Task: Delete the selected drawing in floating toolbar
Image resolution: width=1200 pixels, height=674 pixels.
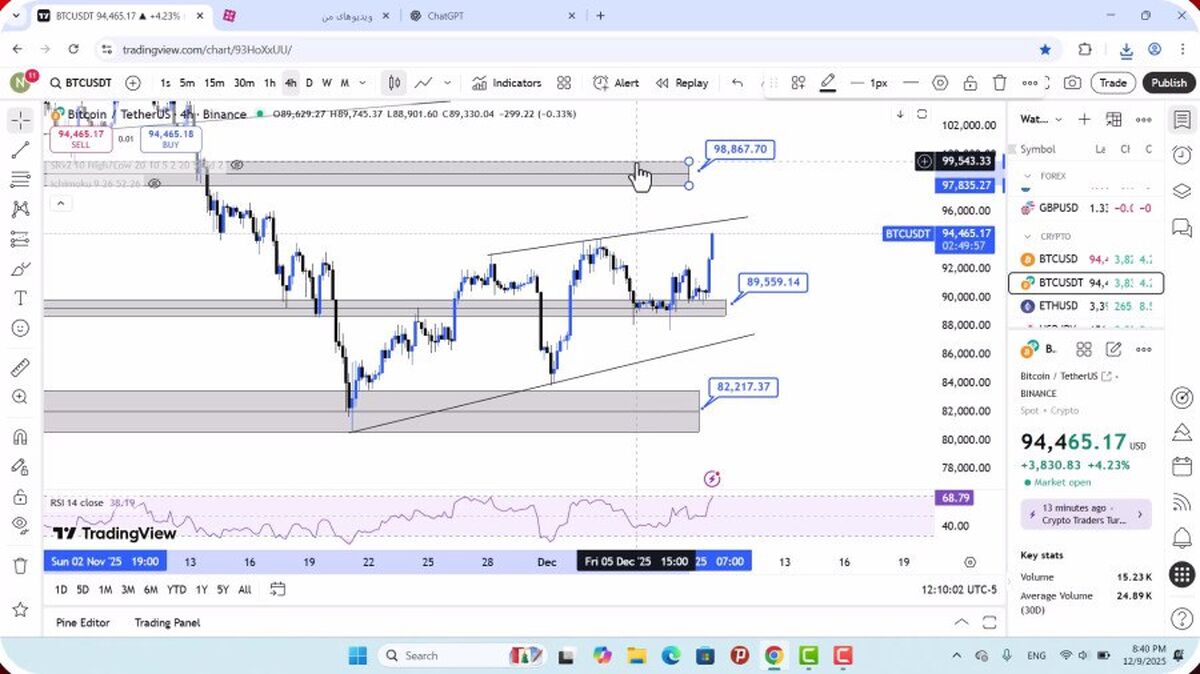Action: pyautogui.click(x=1000, y=83)
